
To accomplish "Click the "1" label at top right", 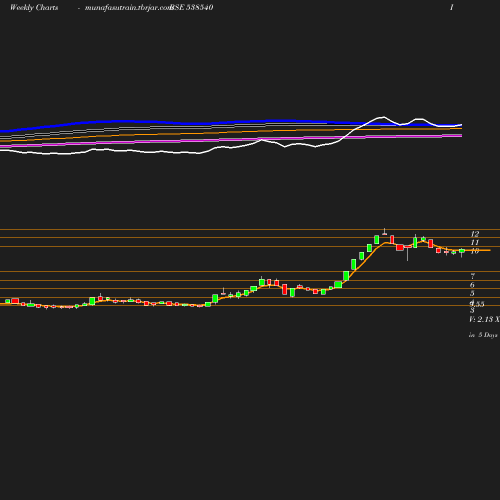I will 452,8.
